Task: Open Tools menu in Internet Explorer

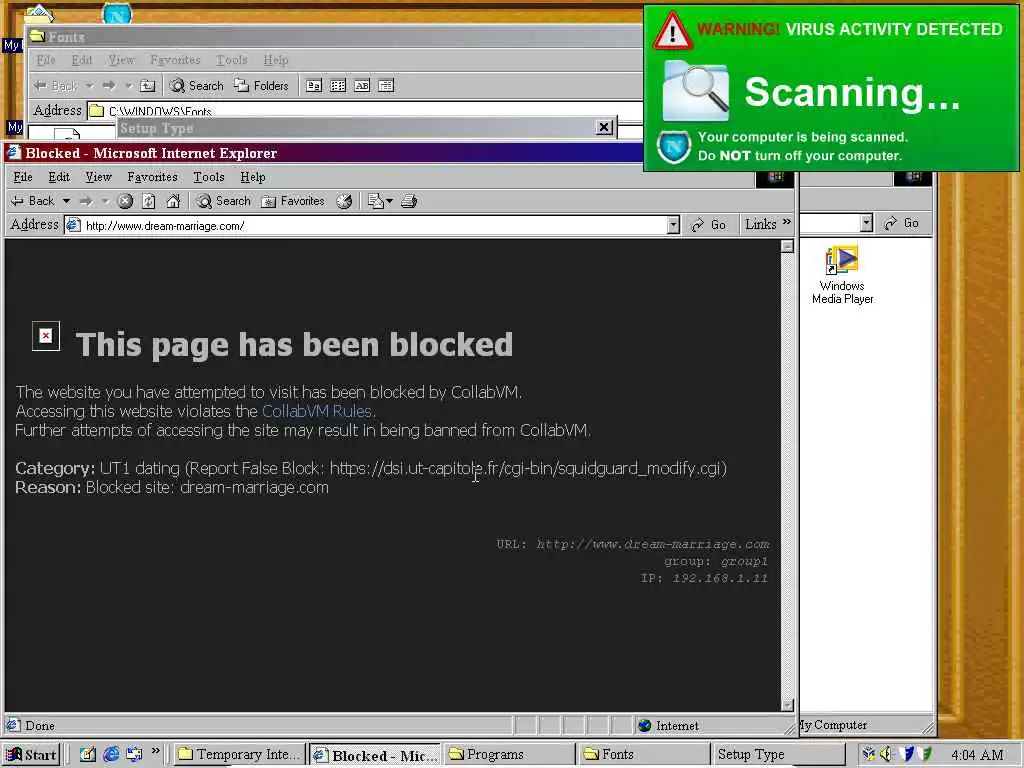Action: (208, 177)
